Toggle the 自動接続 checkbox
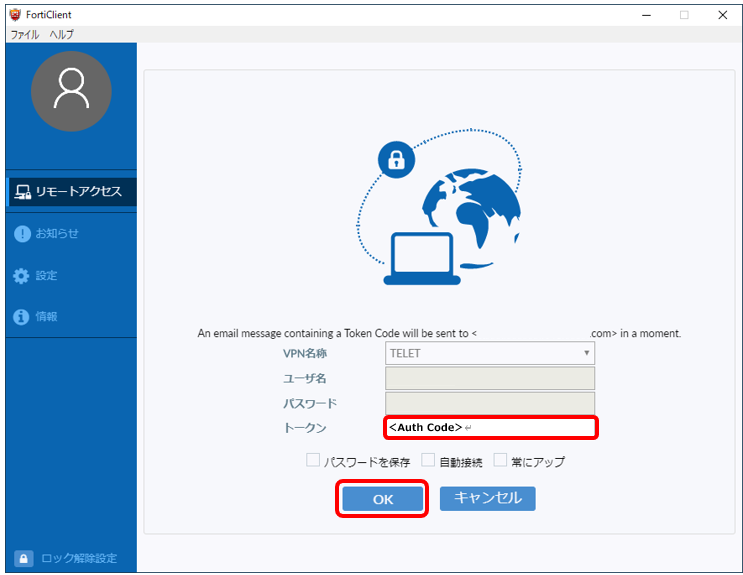 [x=428, y=460]
